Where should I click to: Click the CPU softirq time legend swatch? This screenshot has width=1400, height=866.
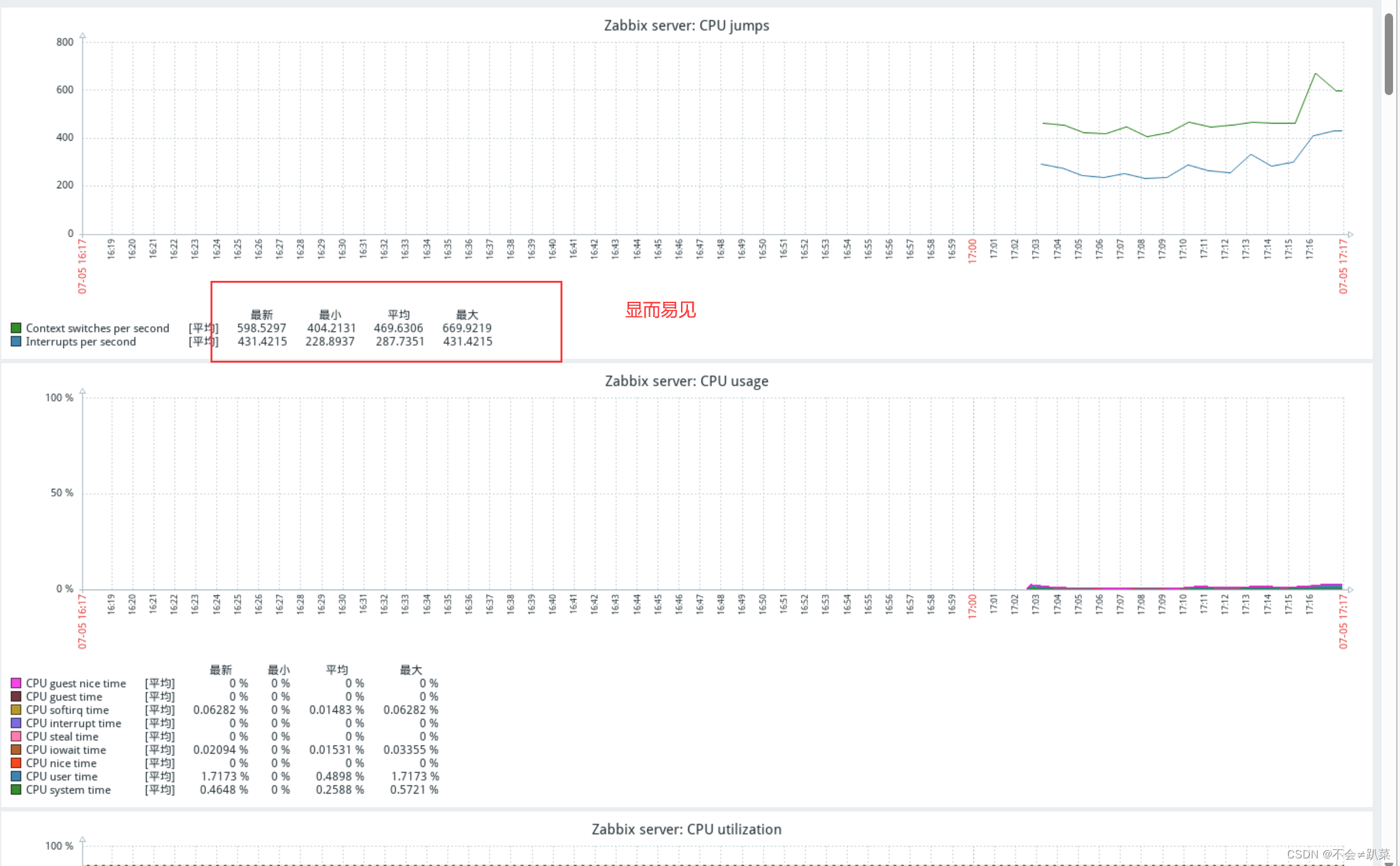pyautogui.click(x=16, y=709)
